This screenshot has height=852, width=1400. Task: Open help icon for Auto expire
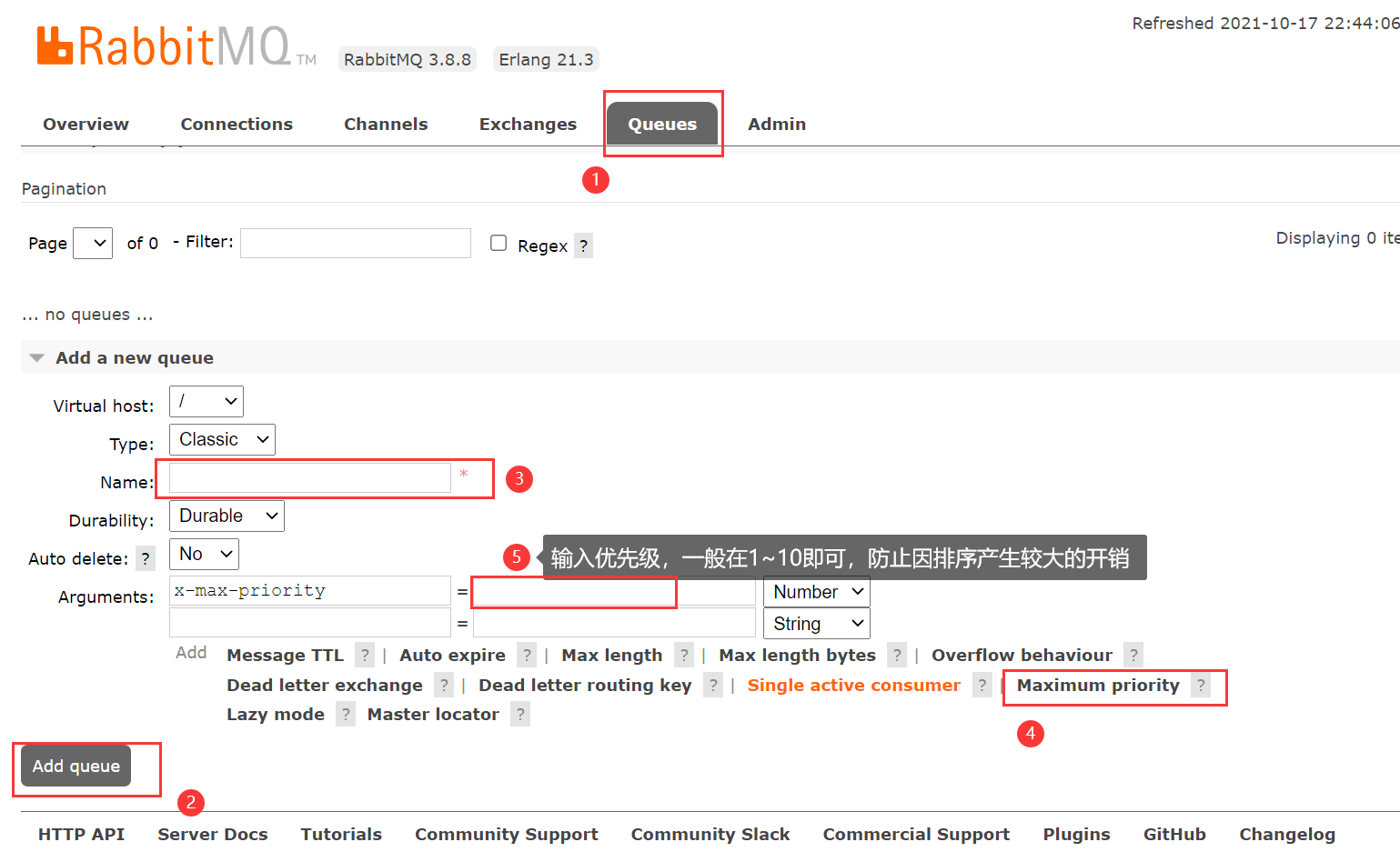point(527,655)
